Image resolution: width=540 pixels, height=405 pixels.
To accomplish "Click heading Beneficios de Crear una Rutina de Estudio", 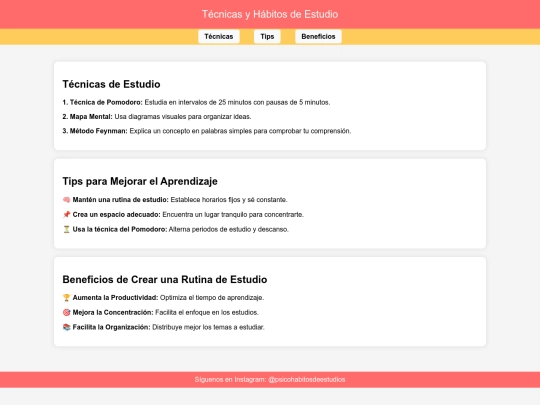I will pos(165,280).
